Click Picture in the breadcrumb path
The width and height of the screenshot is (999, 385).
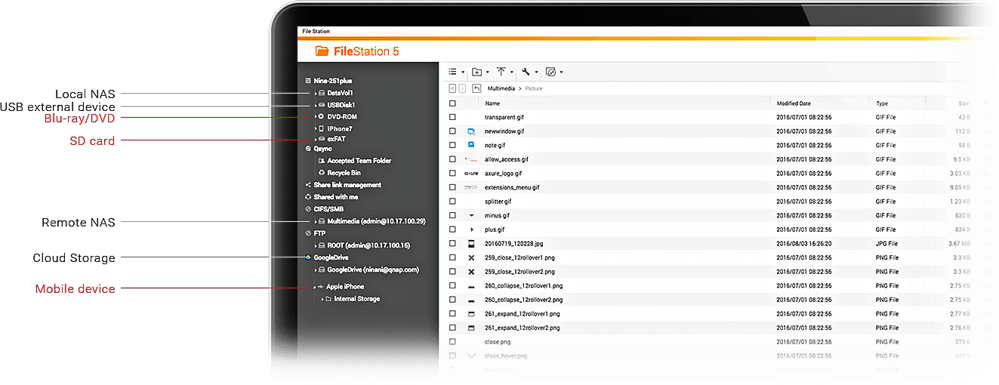point(533,89)
